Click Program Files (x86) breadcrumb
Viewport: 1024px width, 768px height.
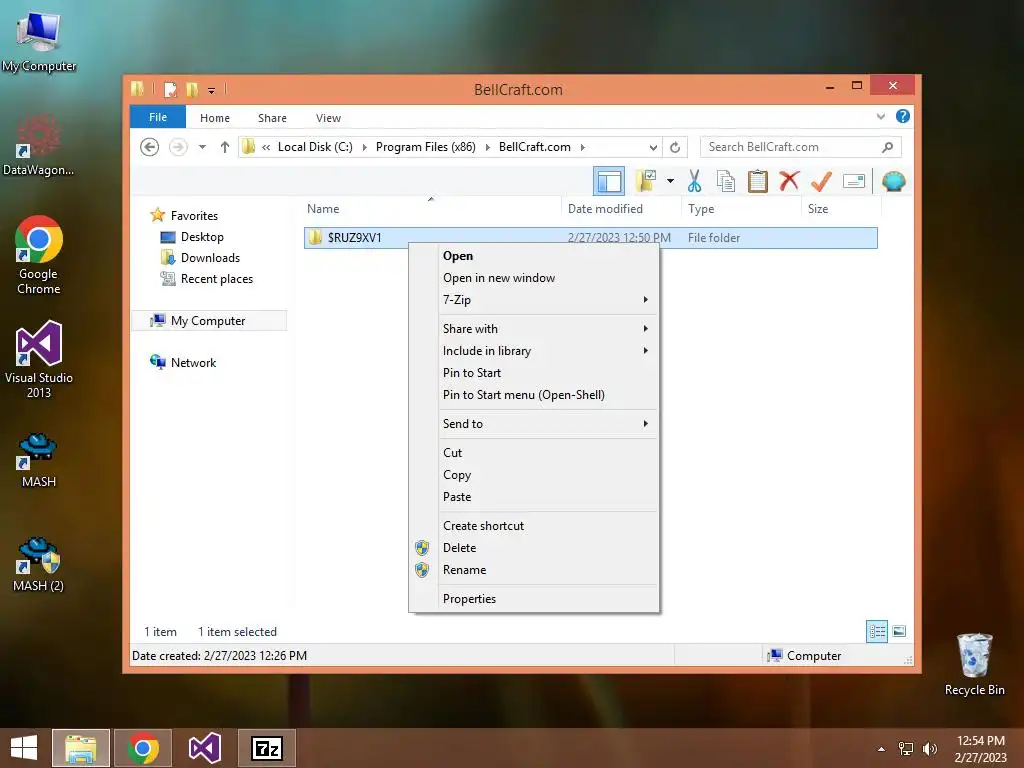(x=426, y=147)
